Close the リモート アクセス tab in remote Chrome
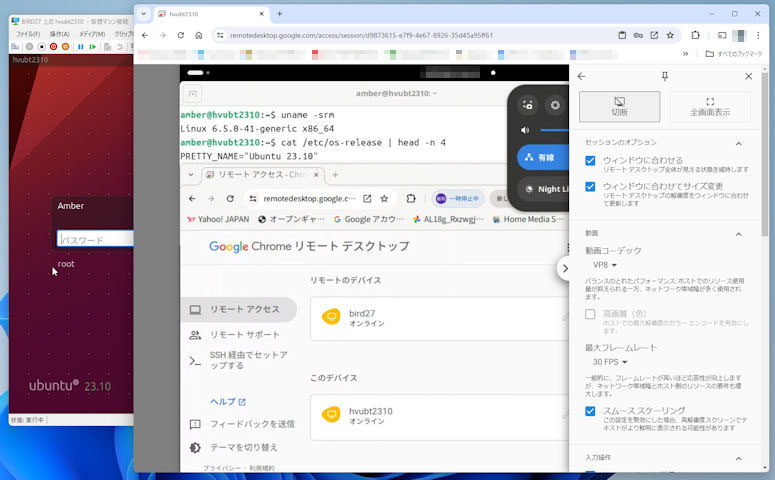 (x=316, y=175)
